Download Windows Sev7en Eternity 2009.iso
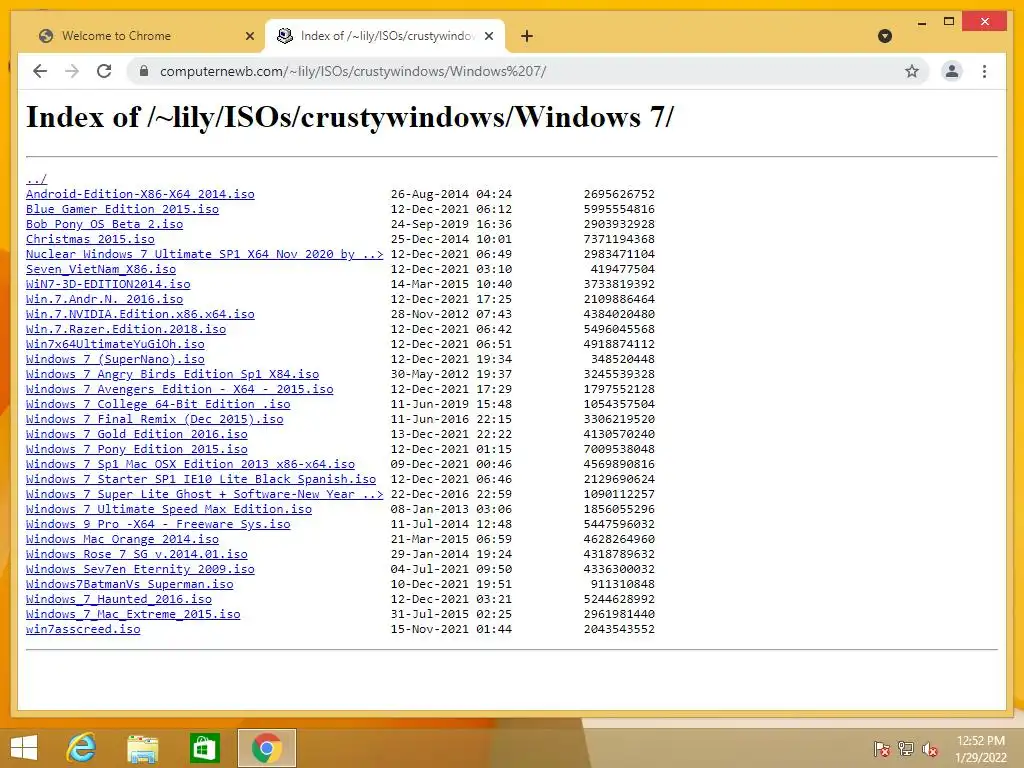Screen dimensions: 1024x768 point(140,569)
